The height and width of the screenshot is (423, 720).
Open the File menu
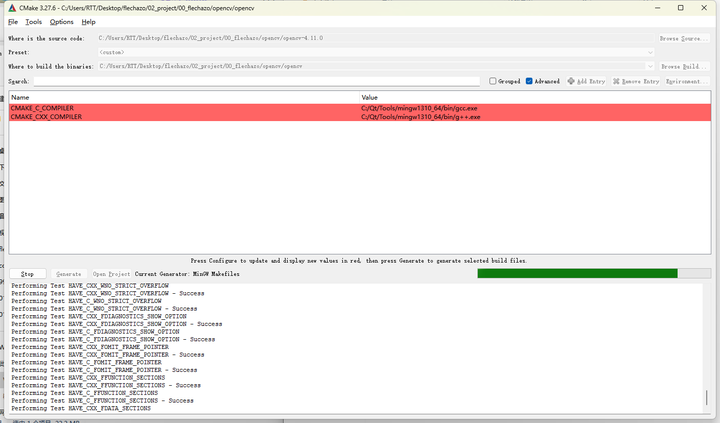click(x=13, y=22)
